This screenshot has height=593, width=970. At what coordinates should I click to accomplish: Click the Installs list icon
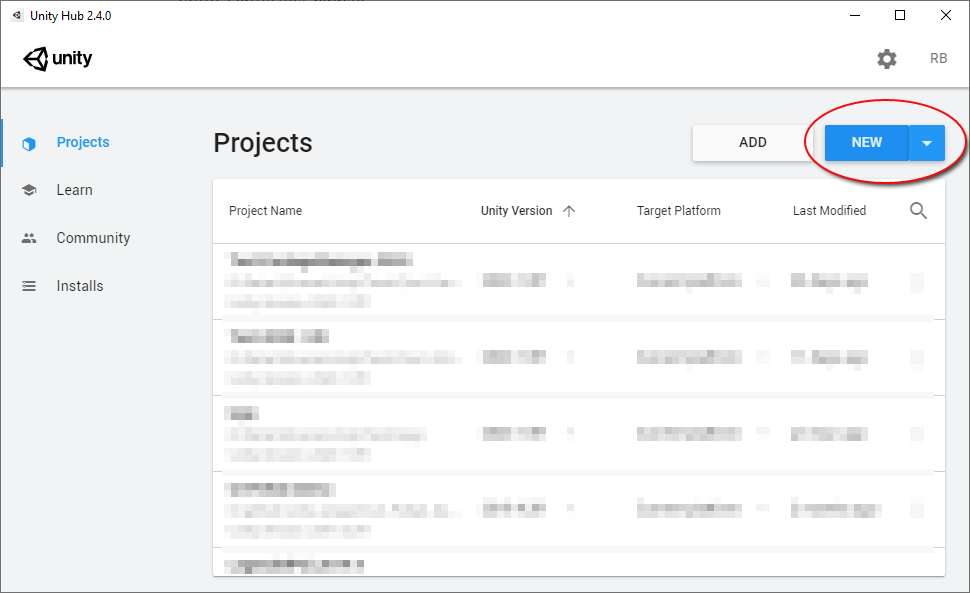point(29,286)
